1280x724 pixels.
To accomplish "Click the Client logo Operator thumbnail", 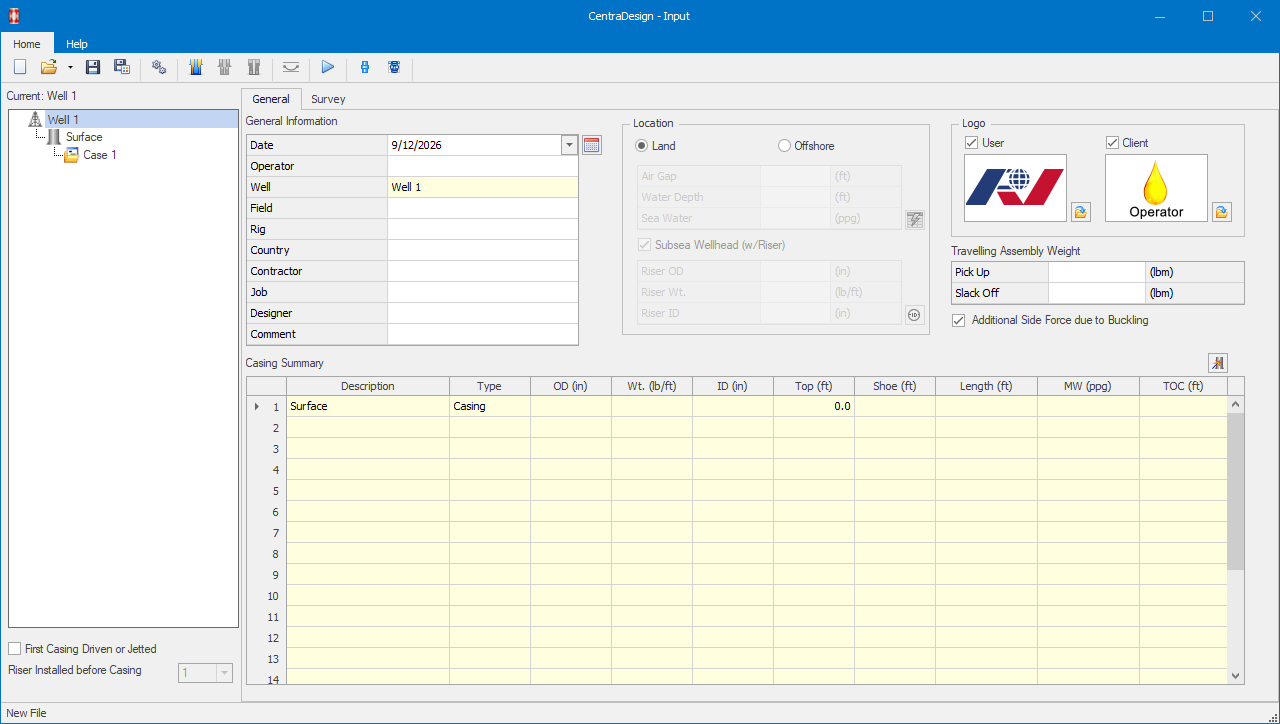I will tap(1156, 188).
